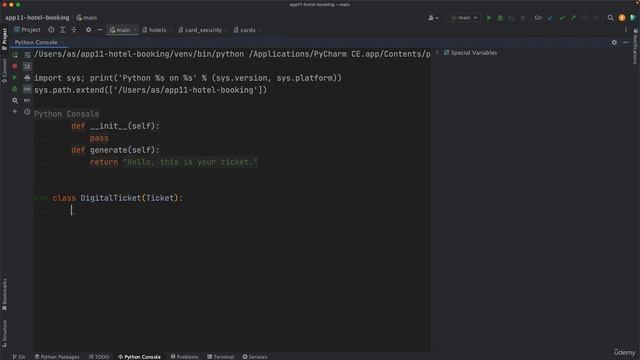Open Problems tool window
The width and height of the screenshot is (640, 360).
click(184, 357)
